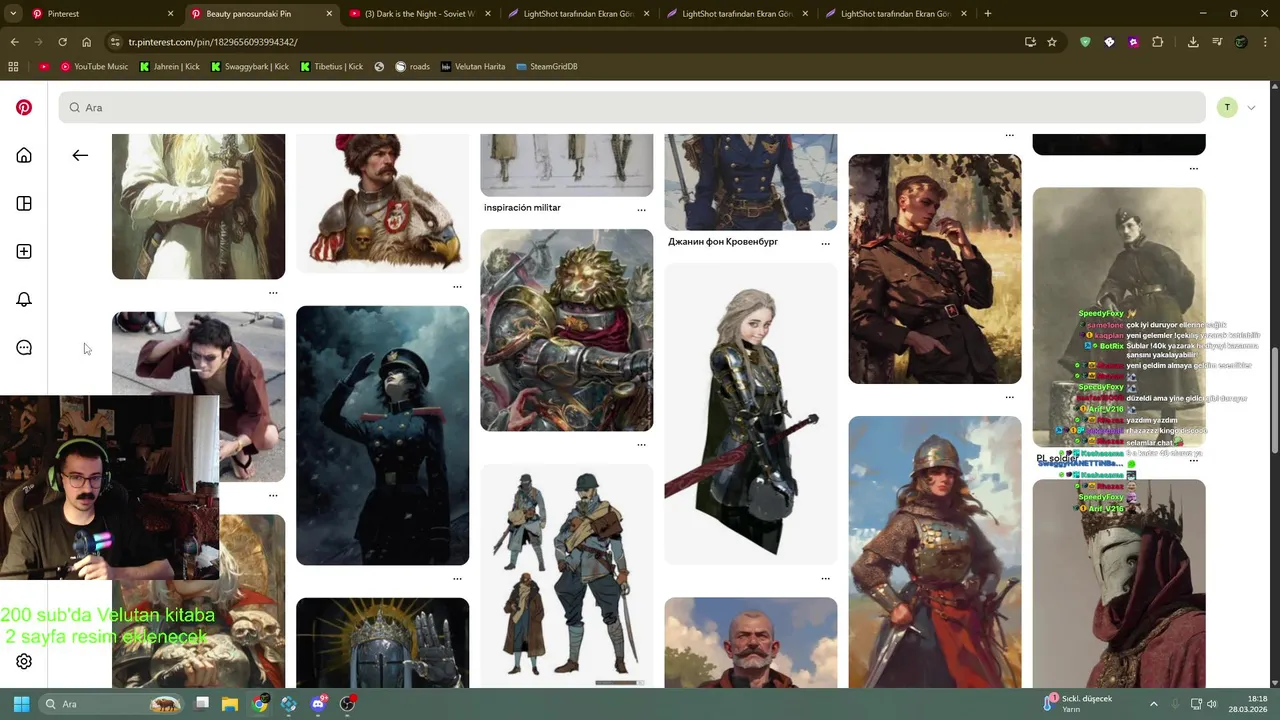
Task: Open Discord from the taskbar
Action: pyautogui.click(x=318, y=704)
